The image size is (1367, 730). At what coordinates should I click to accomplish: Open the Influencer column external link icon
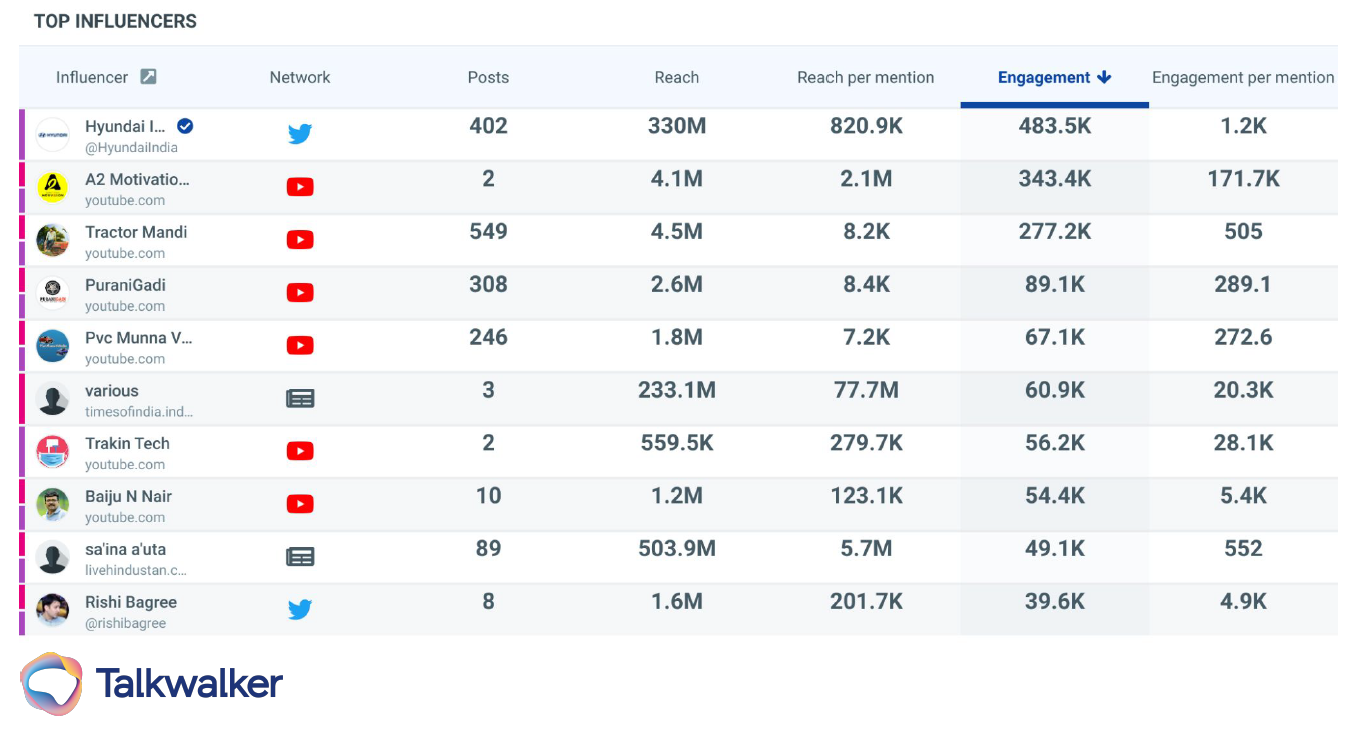pyautogui.click(x=148, y=77)
